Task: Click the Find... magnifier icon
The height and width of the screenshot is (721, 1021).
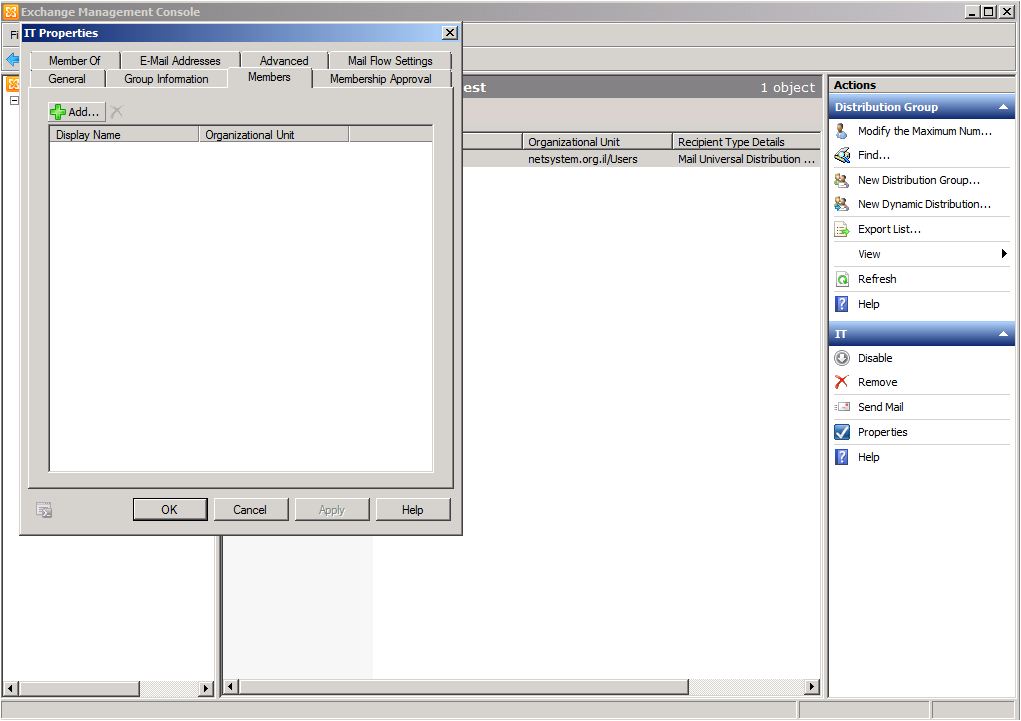Action: [x=842, y=155]
